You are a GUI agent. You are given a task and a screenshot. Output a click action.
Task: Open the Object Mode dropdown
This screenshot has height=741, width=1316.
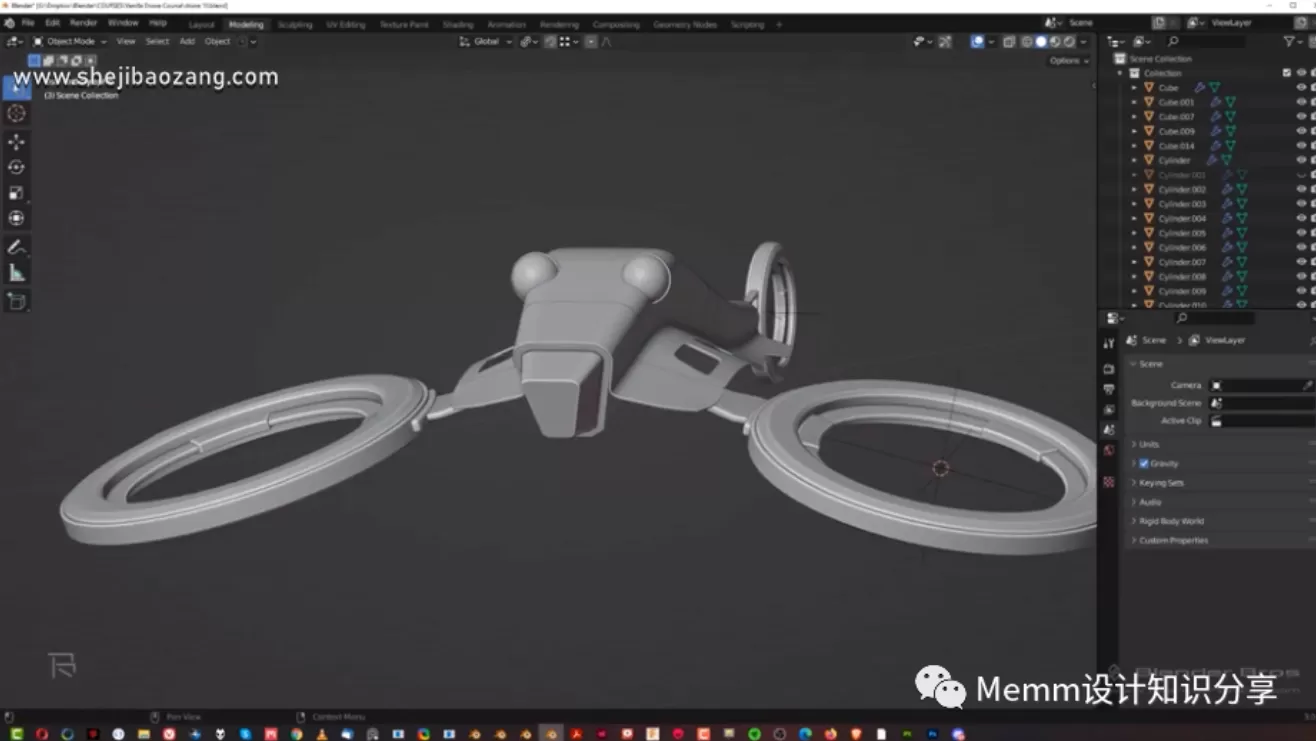70,42
